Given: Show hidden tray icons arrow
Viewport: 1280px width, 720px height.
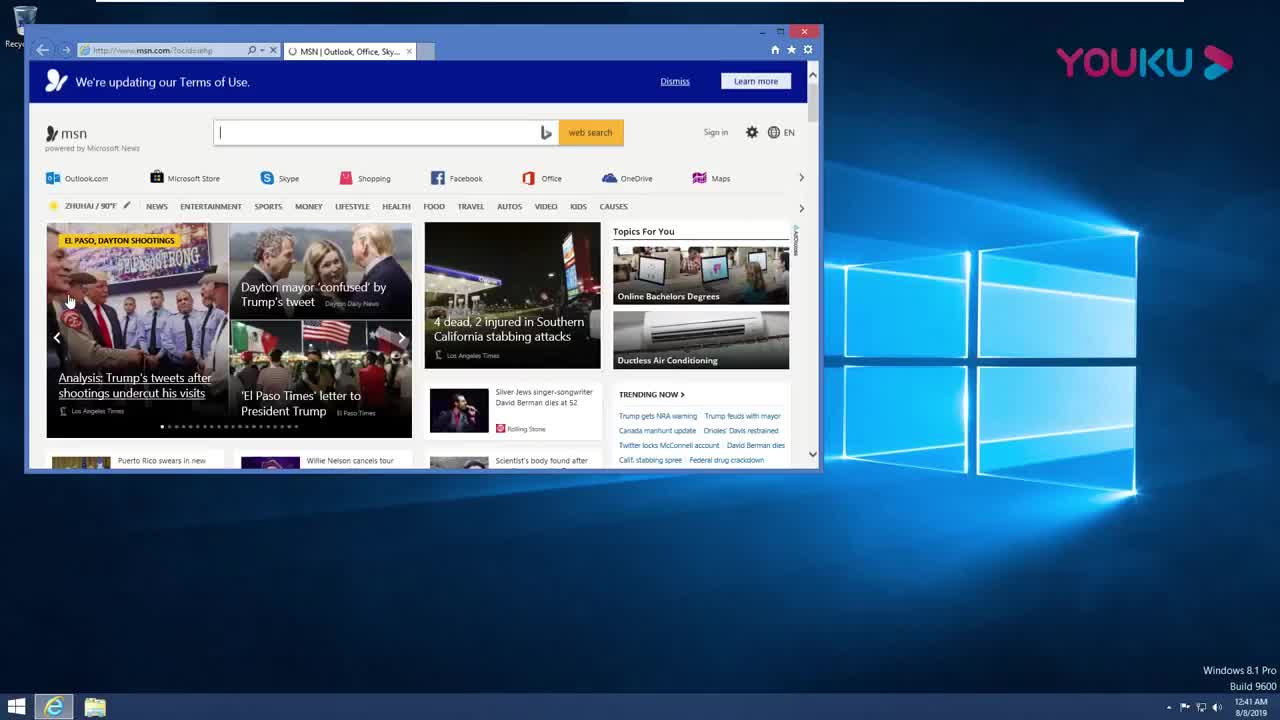Looking at the screenshot, I should tap(1168, 708).
